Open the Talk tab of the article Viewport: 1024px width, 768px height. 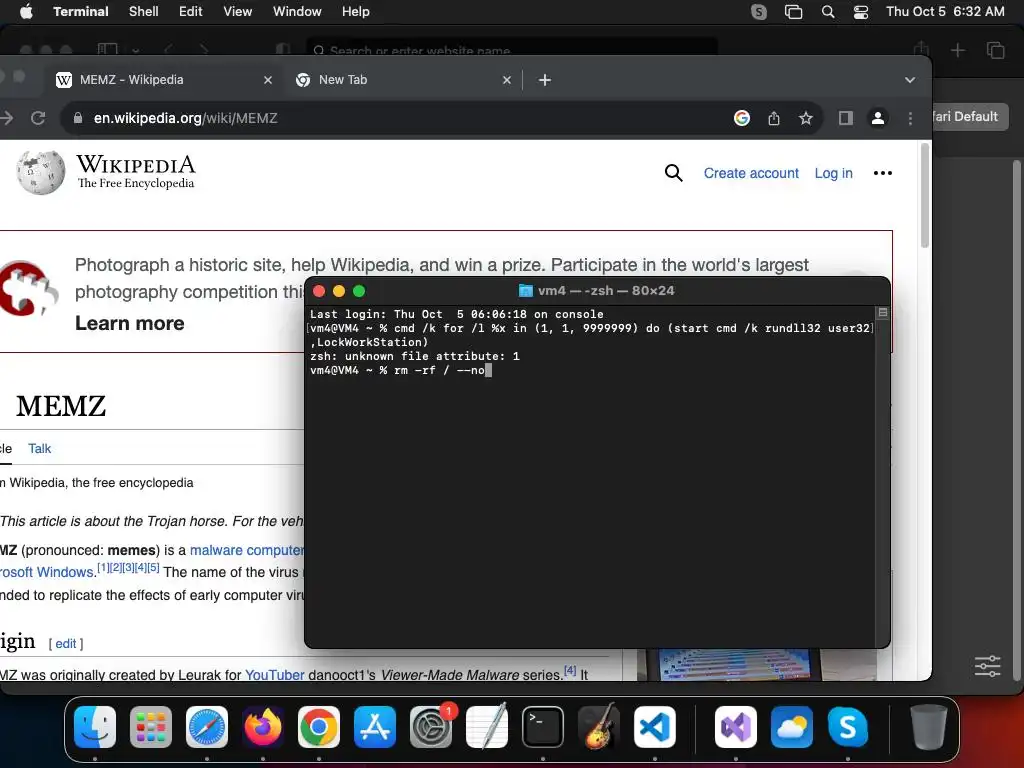(39, 449)
